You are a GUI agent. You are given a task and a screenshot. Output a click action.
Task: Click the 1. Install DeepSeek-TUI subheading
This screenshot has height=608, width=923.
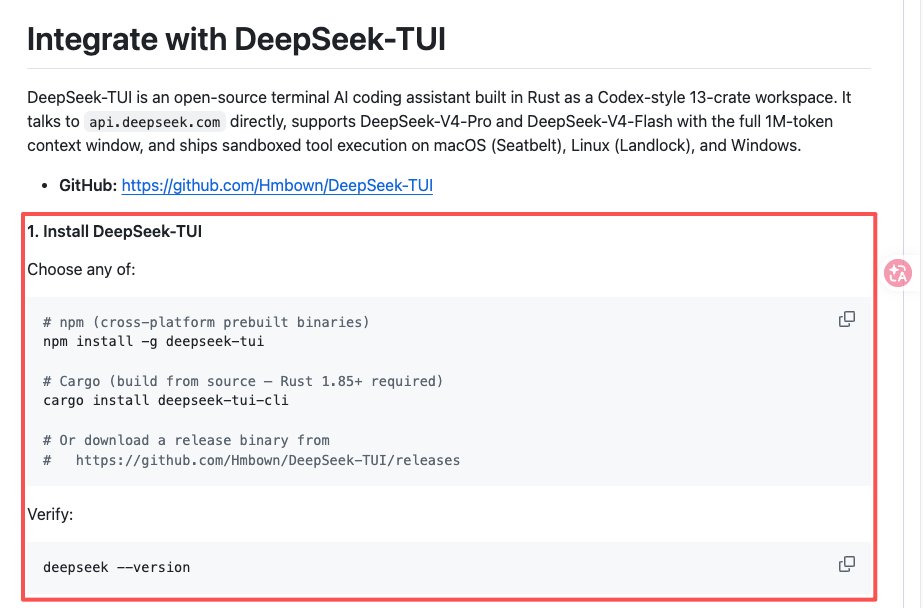(114, 231)
